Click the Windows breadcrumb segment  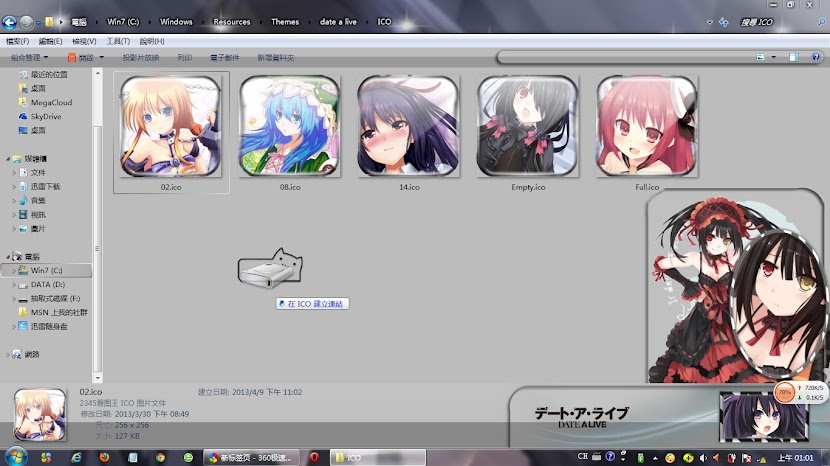click(176, 22)
